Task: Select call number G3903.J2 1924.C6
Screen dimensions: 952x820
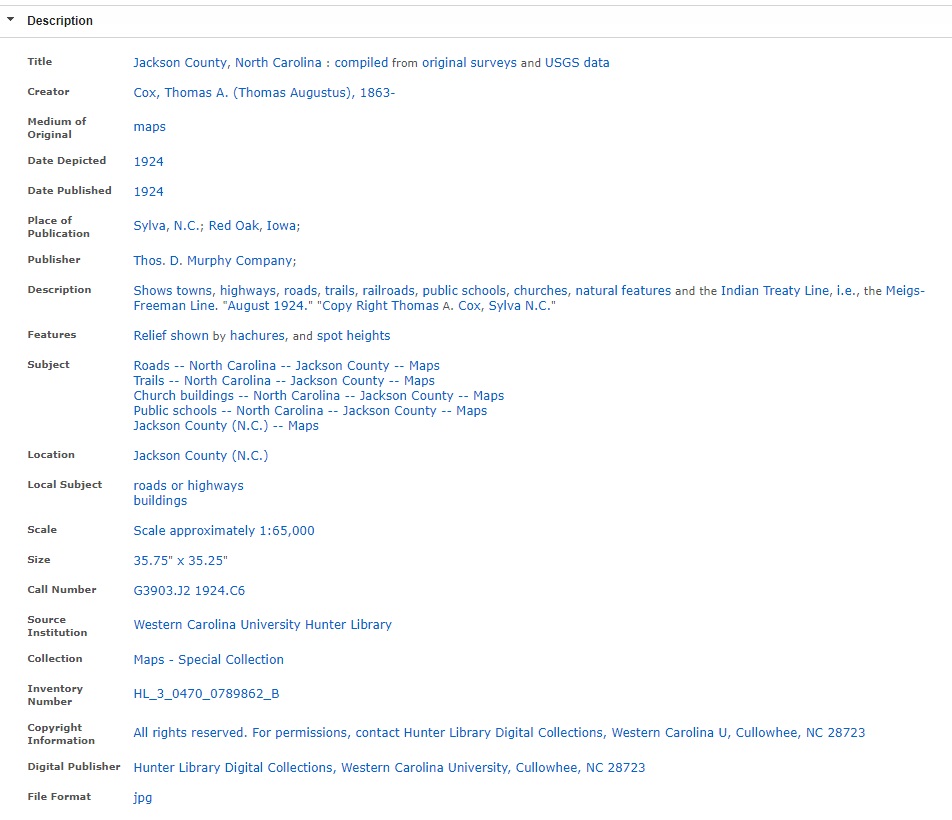Action: click(189, 590)
